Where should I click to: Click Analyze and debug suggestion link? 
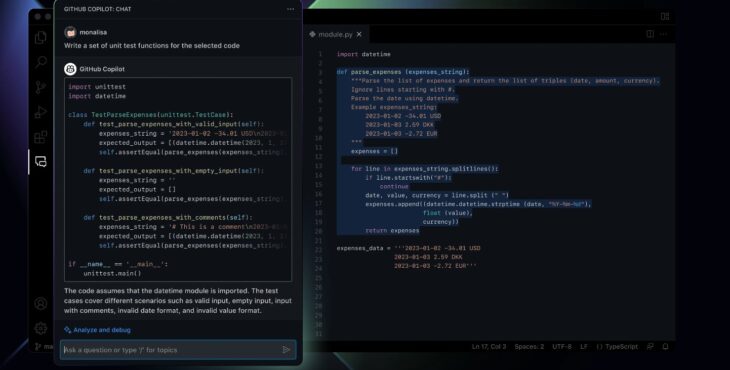[102, 330]
